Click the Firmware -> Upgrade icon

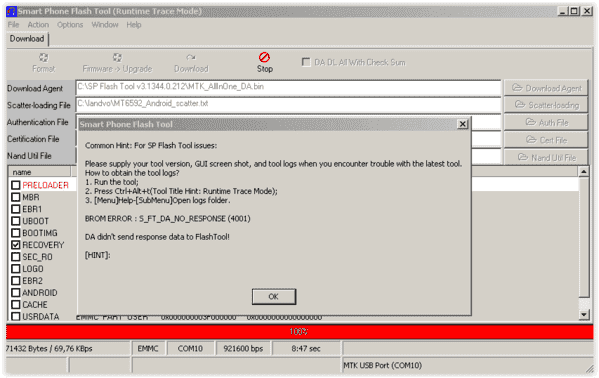click(x=117, y=57)
